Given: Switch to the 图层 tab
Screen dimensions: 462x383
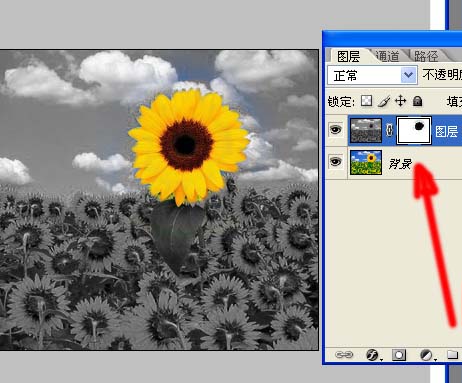Looking at the screenshot, I should [x=348, y=56].
